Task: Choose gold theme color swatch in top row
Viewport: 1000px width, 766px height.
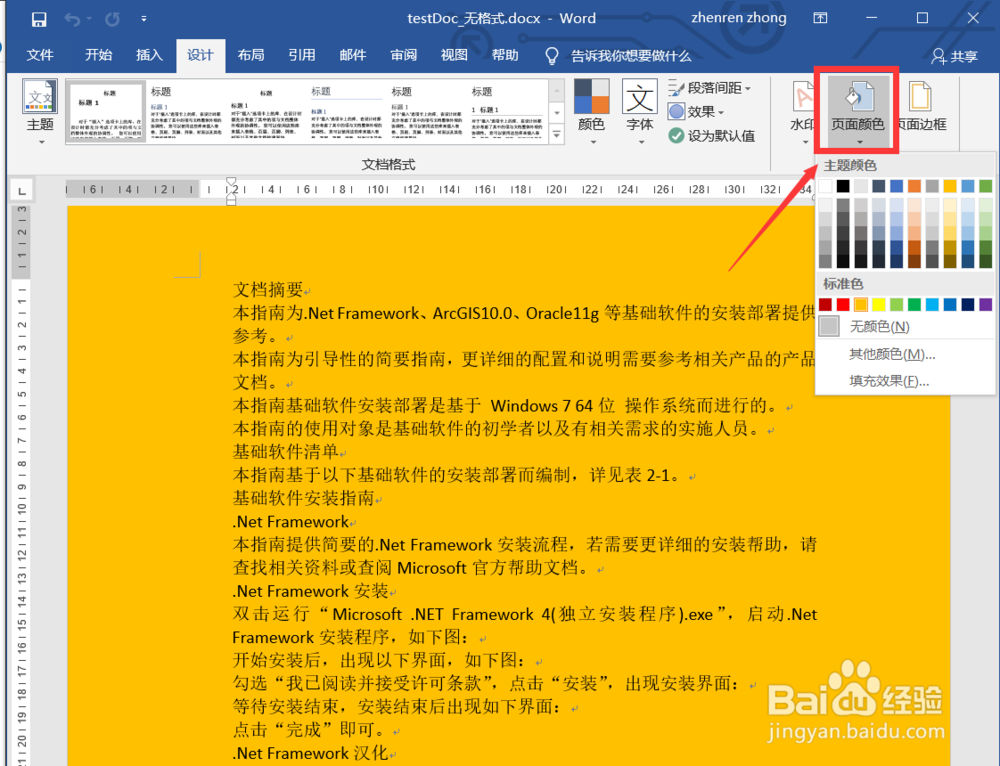Action: [950, 186]
